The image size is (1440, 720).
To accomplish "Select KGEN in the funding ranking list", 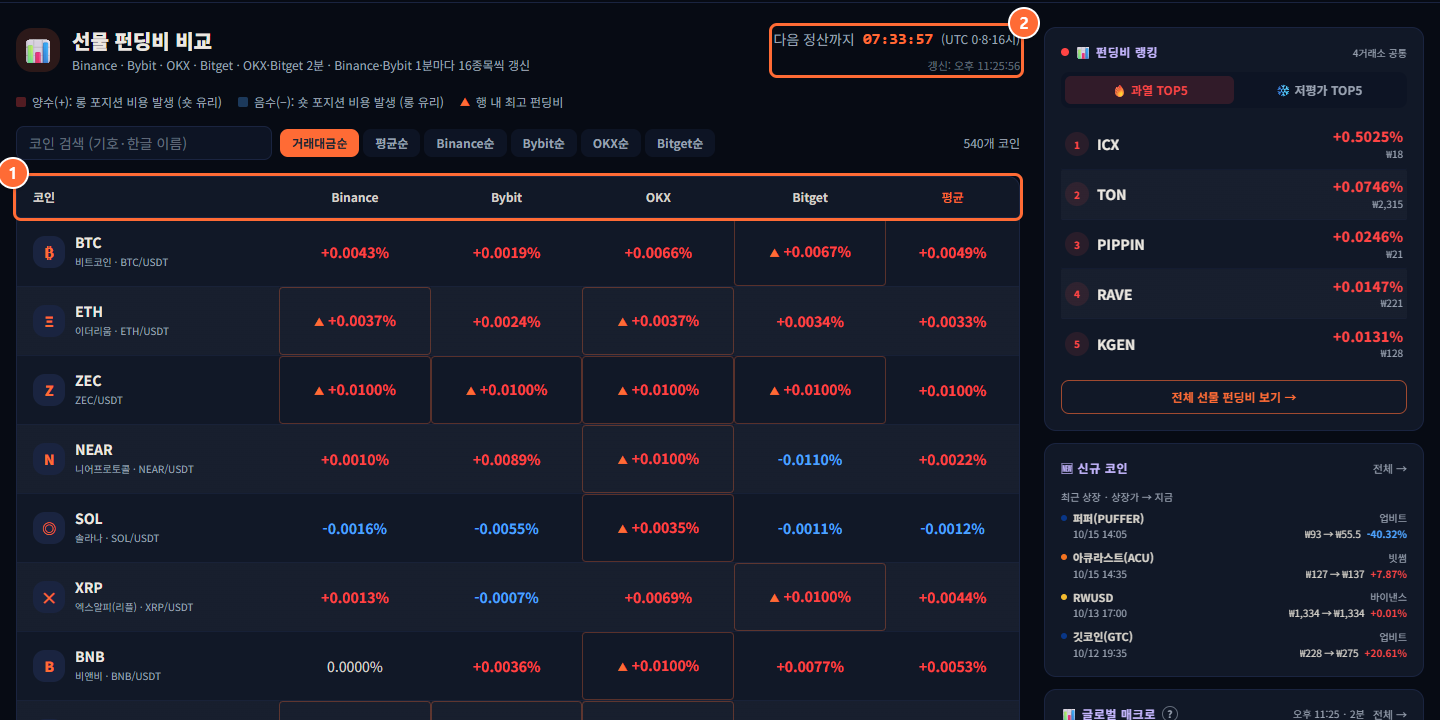I will click(1234, 344).
